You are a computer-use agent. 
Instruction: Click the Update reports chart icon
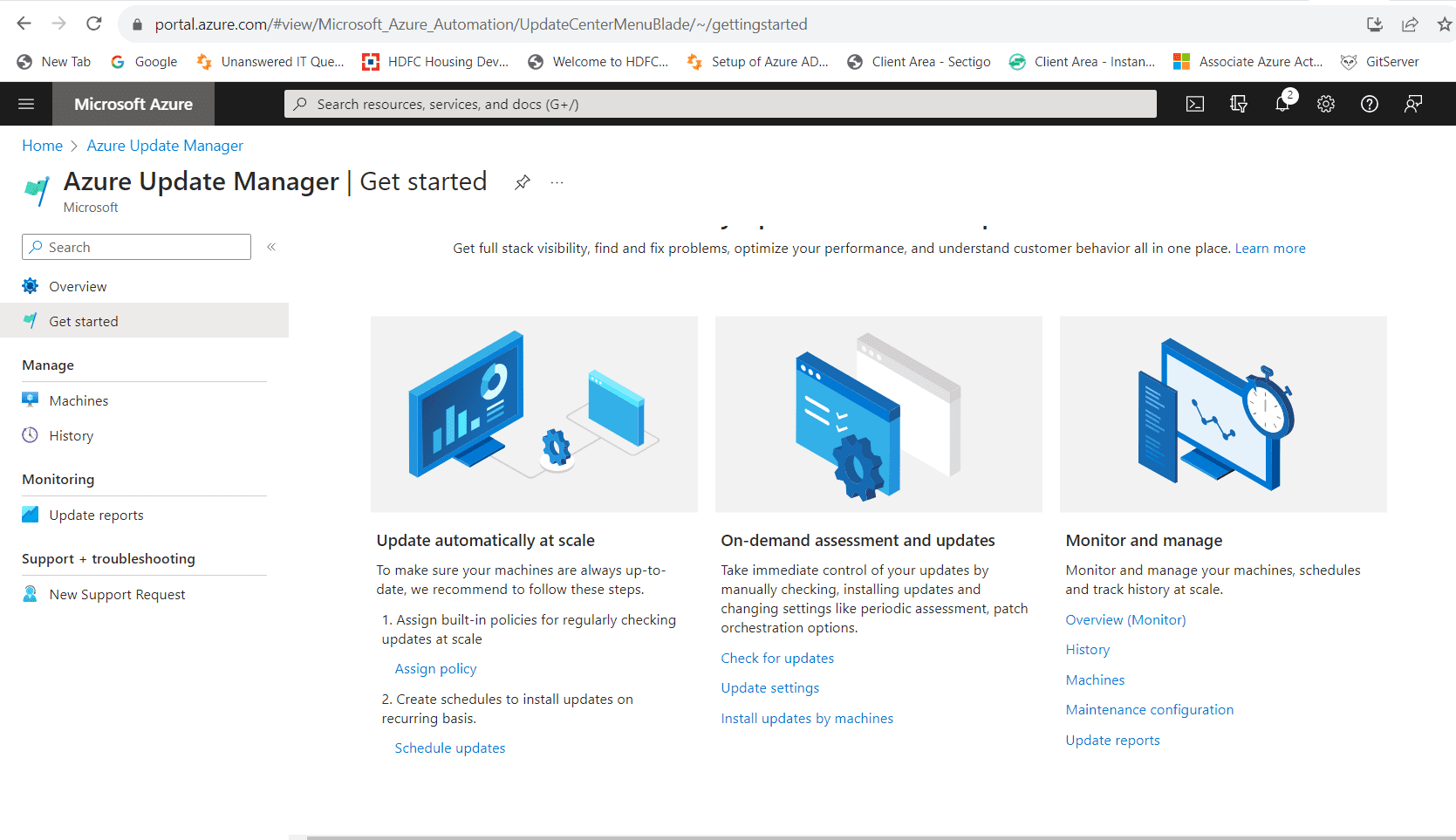pyautogui.click(x=31, y=515)
